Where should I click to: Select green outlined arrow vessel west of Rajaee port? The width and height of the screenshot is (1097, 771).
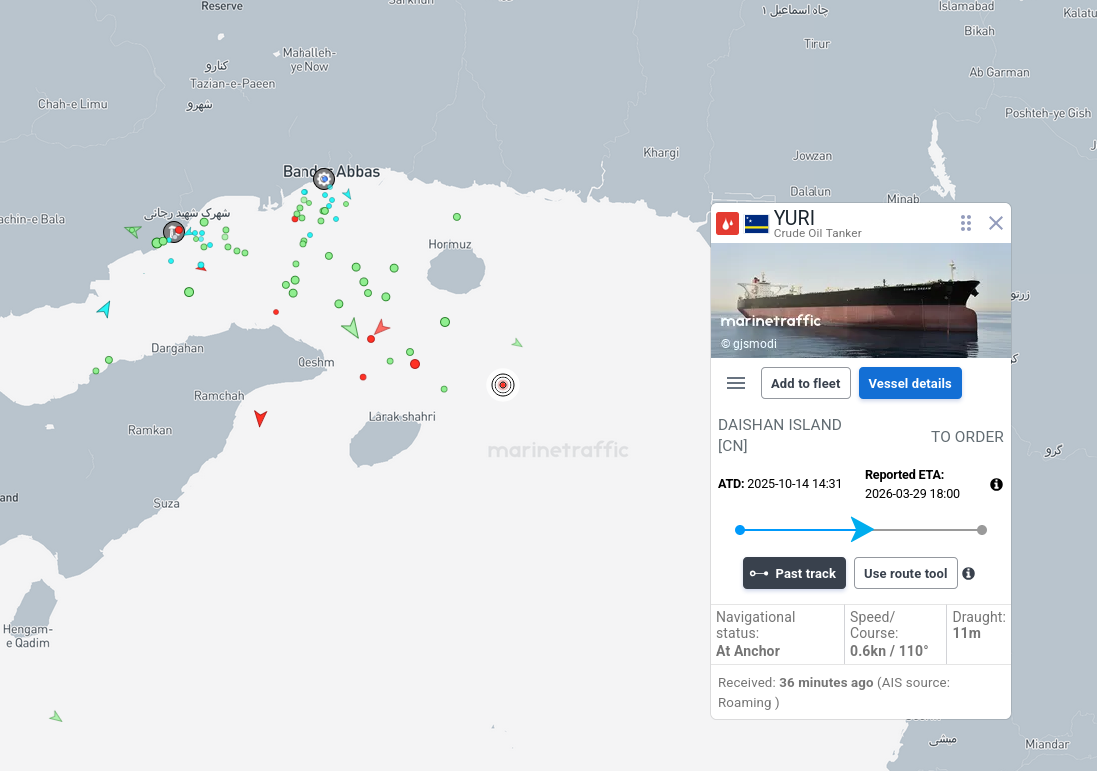coord(132,230)
